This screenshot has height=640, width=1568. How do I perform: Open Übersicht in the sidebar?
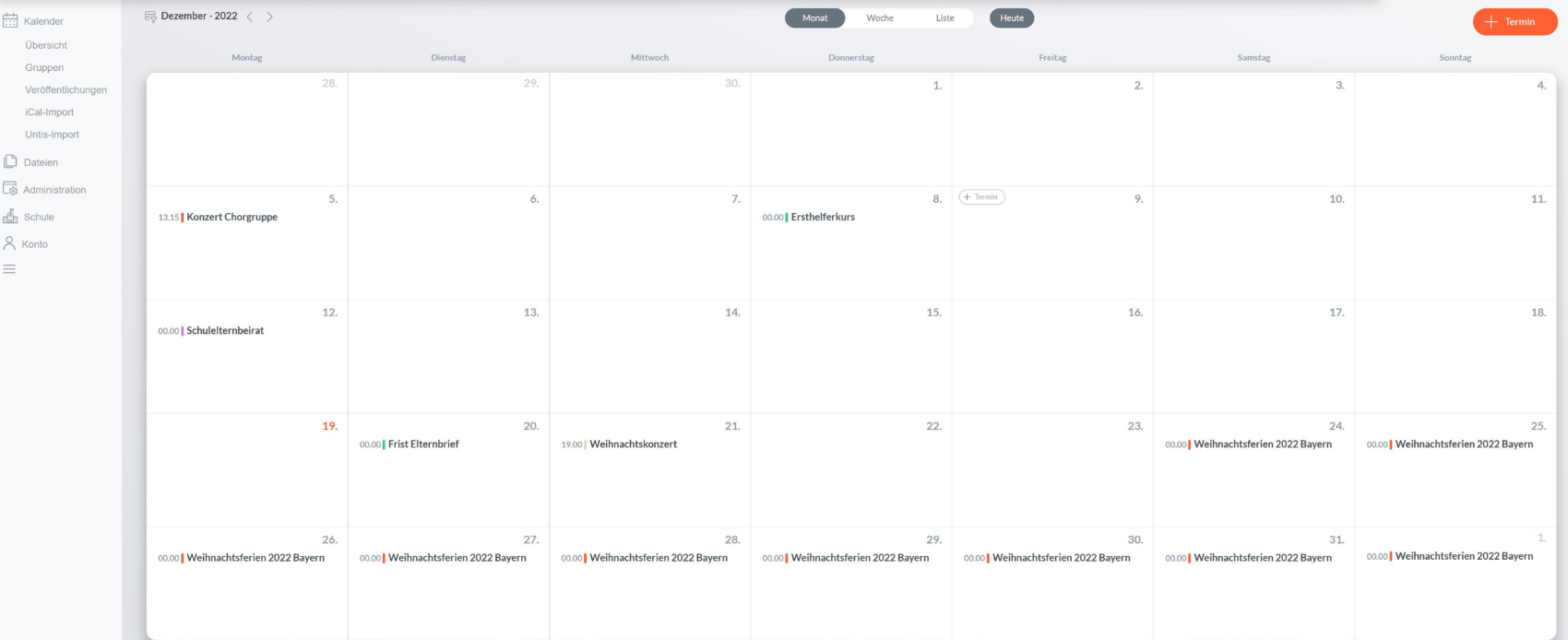(x=46, y=45)
